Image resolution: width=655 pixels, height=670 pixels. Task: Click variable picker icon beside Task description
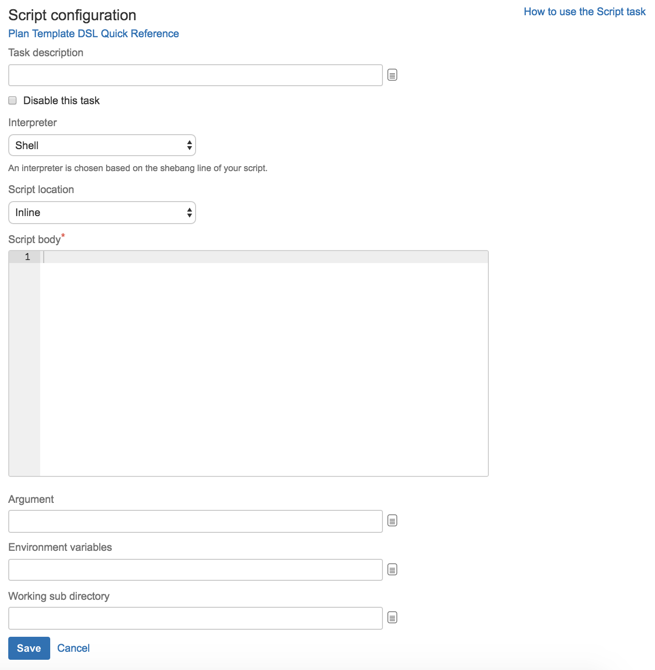pyautogui.click(x=392, y=75)
